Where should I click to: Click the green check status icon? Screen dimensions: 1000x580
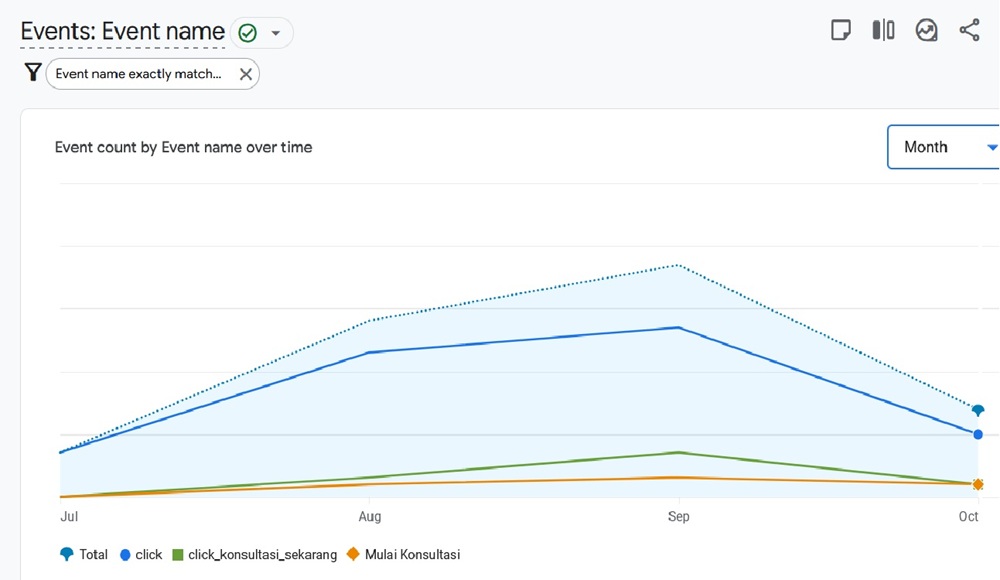(247, 33)
